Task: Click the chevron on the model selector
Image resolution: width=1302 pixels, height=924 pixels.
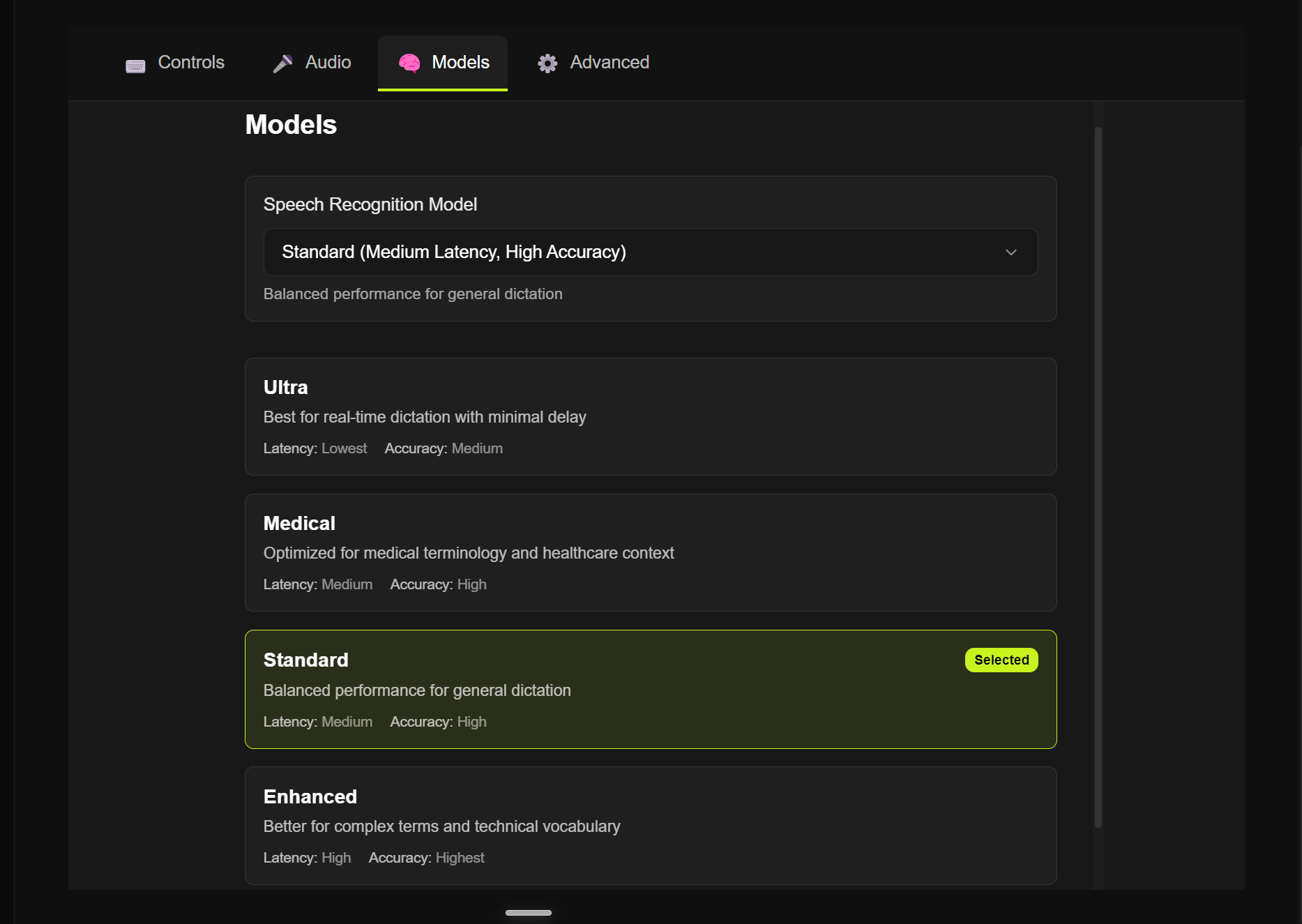Action: (1011, 252)
